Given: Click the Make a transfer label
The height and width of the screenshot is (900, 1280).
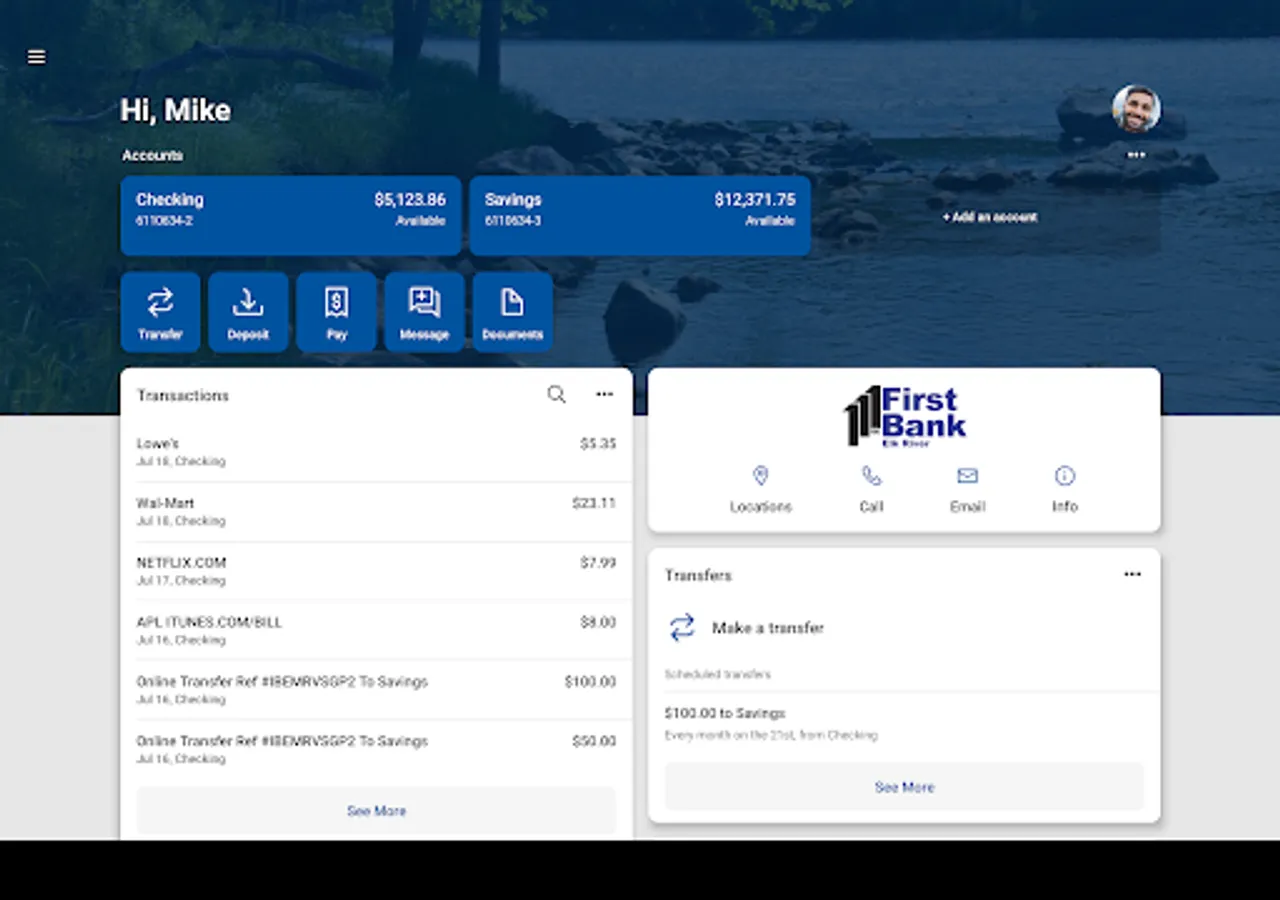Looking at the screenshot, I should click(x=768, y=628).
